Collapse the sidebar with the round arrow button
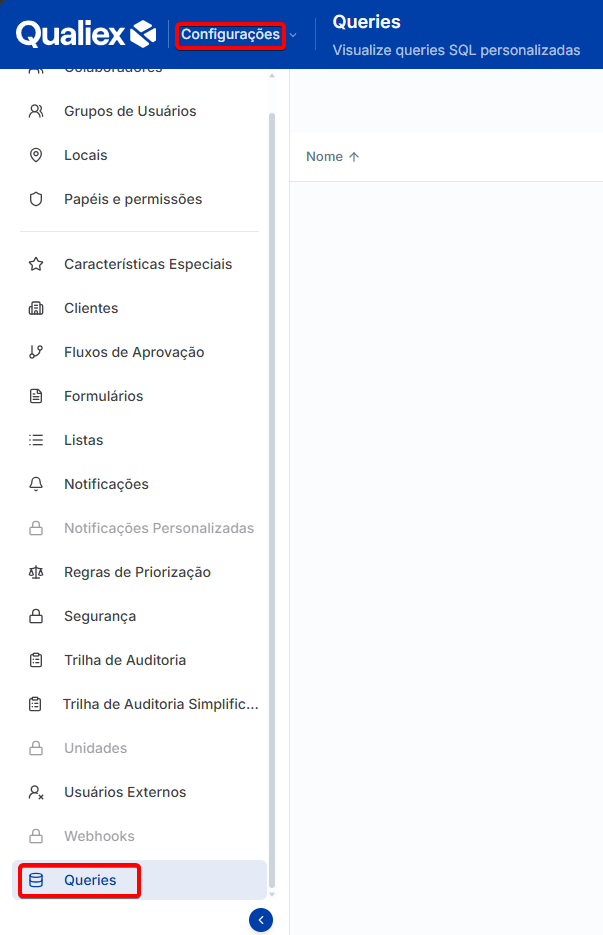 pyautogui.click(x=261, y=920)
